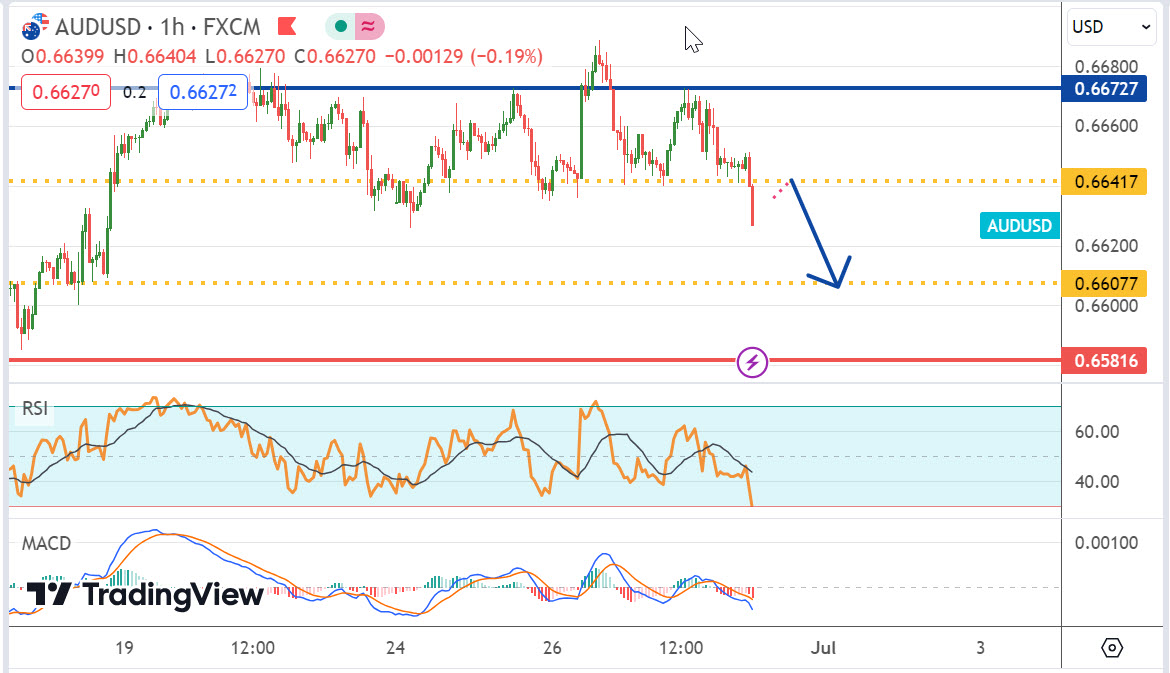The width and height of the screenshot is (1170, 673).
Task: Toggle the green market status dot
Action: (341, 26)
